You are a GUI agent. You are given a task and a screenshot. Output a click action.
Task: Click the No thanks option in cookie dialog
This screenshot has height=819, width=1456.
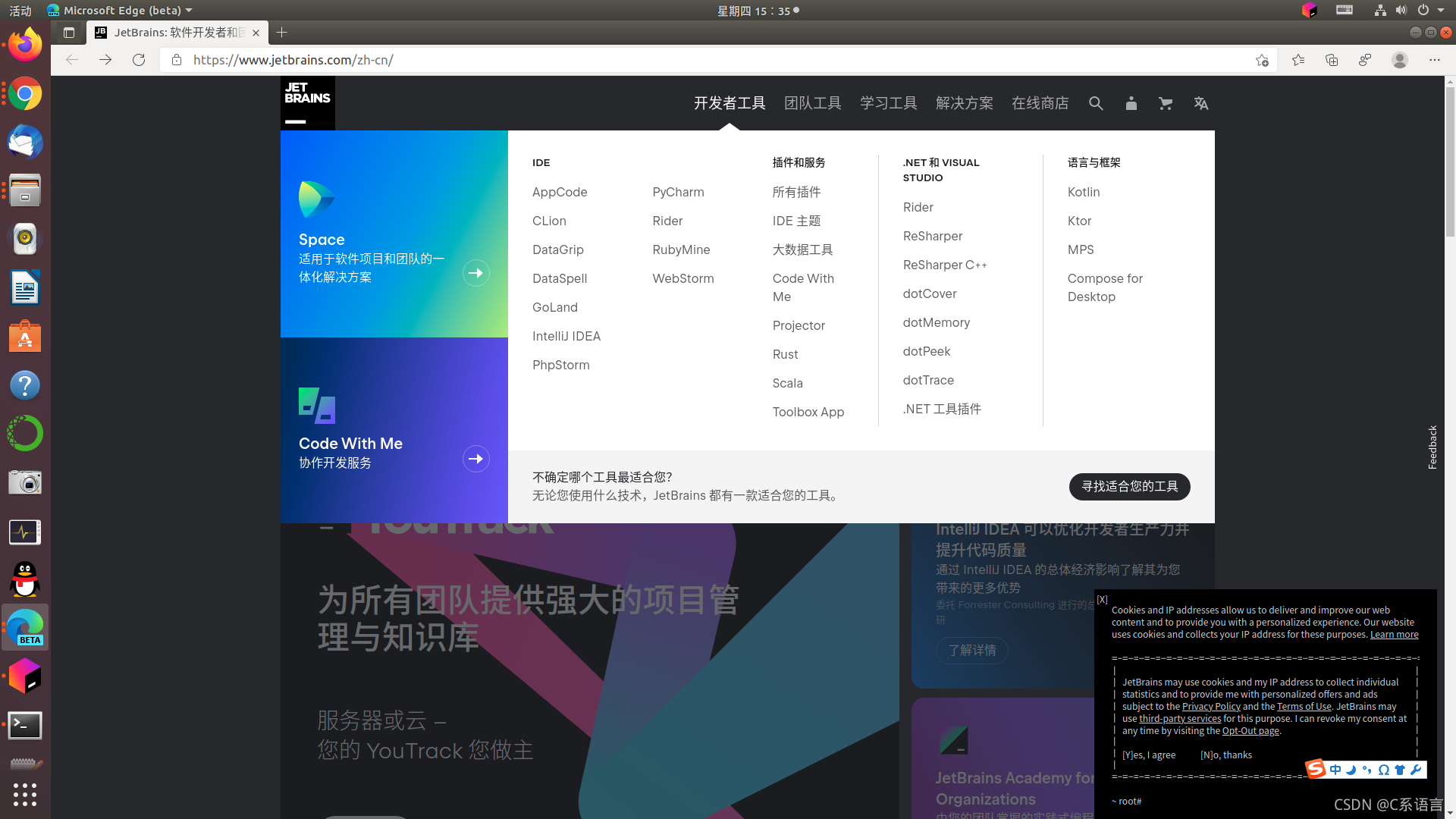[1225, 754]
